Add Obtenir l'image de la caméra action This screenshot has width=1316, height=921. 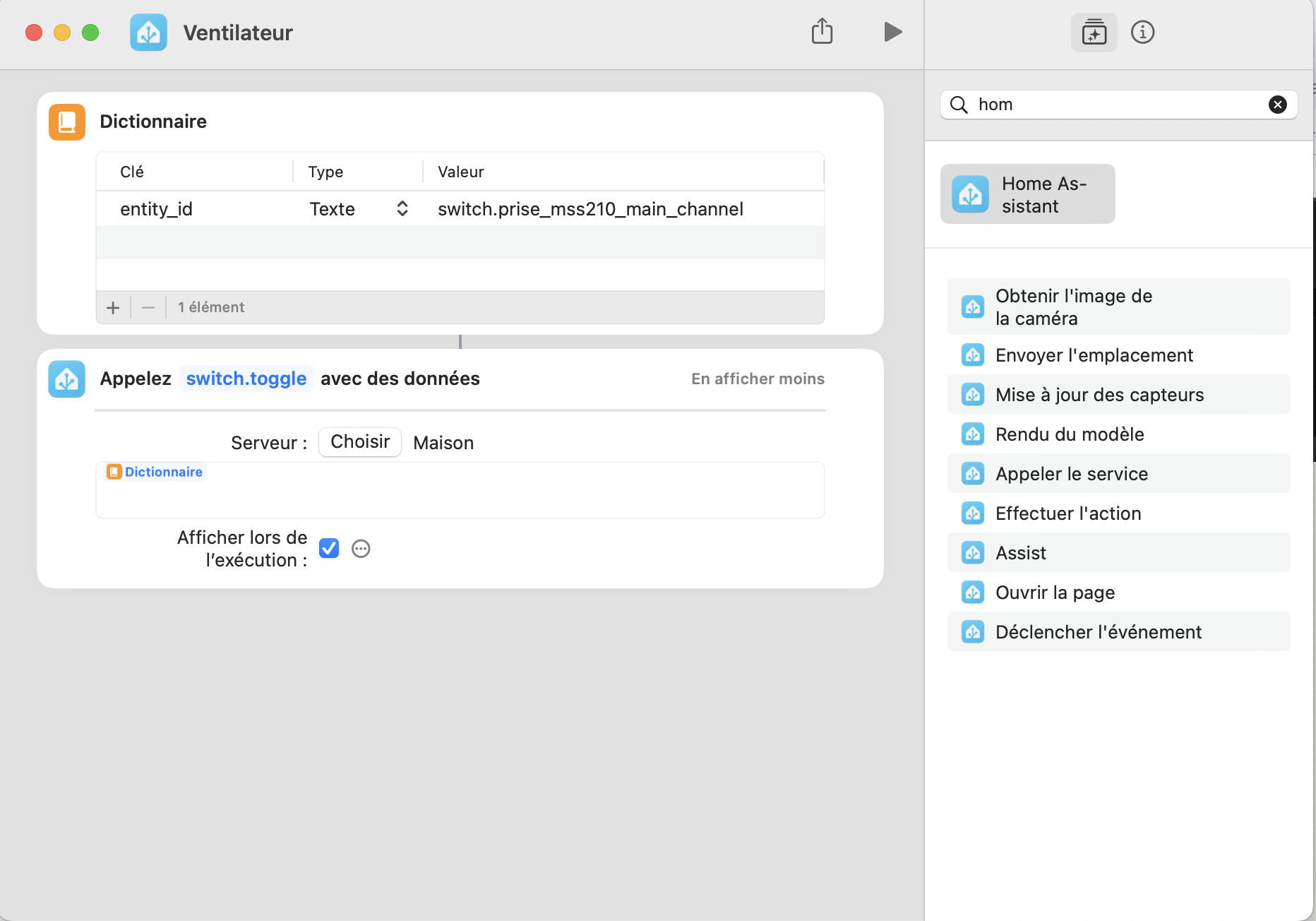point(1118,307)
